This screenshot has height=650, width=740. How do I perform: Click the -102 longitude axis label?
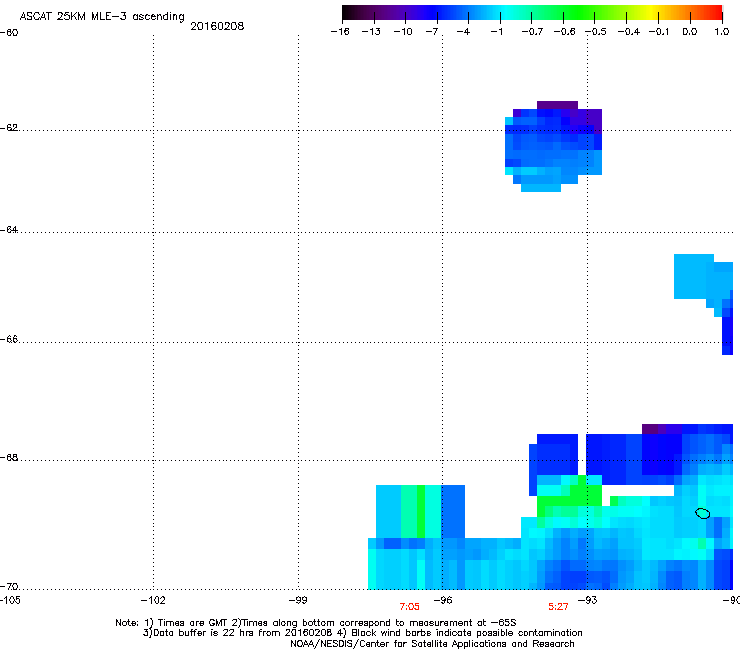153,600
